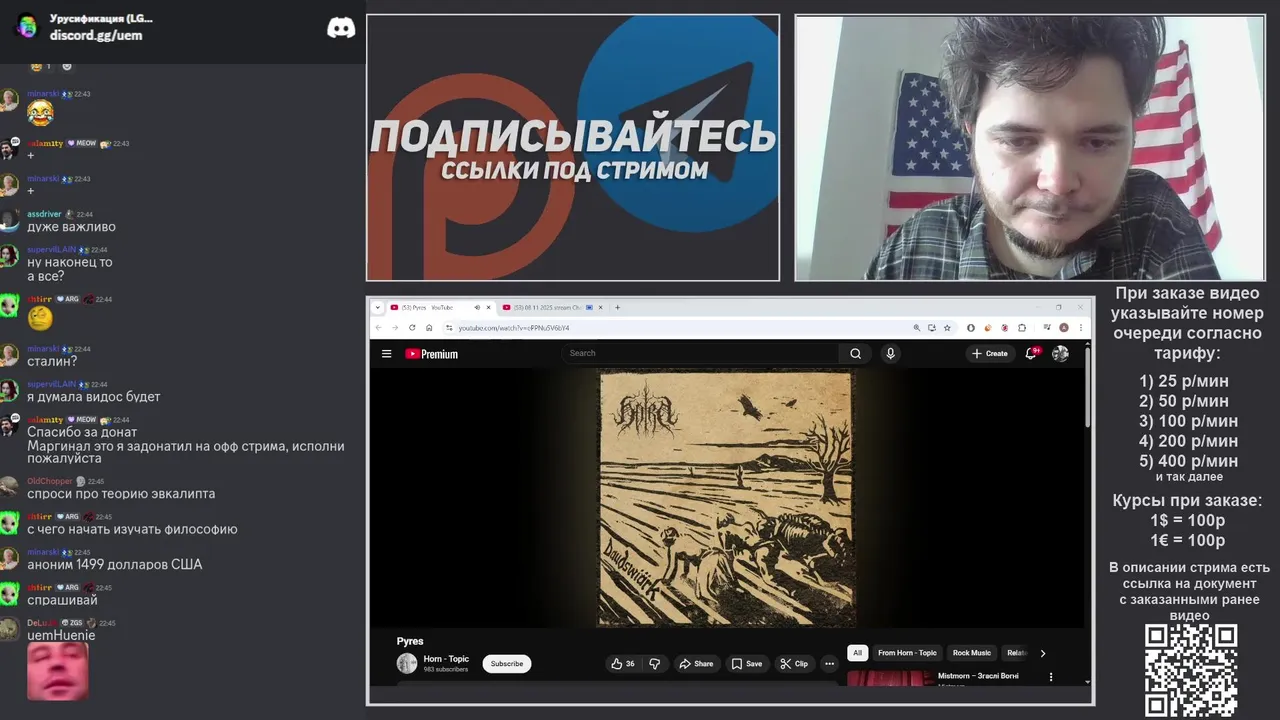The height and width of the screenshot is (720, 1280).
Task: Click the assdriver username in chat
Action: click(44, 214)
